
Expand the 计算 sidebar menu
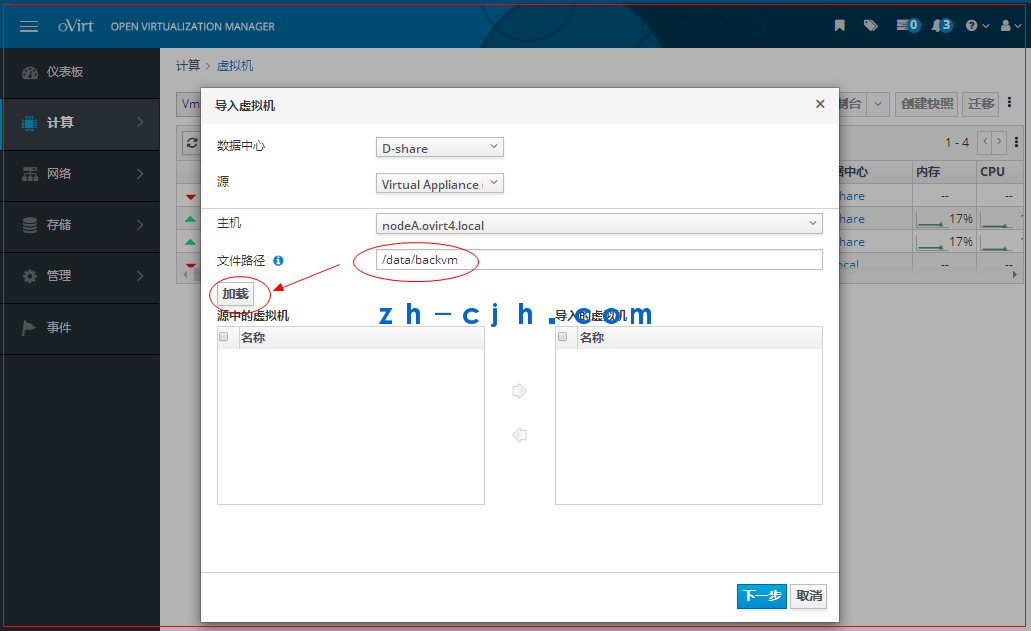(x=80, y=123)
